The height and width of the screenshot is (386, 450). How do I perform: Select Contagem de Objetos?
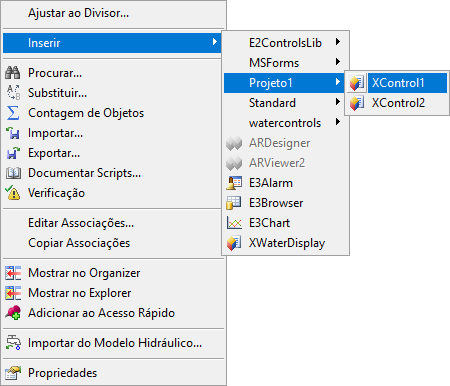coord(113,113)
